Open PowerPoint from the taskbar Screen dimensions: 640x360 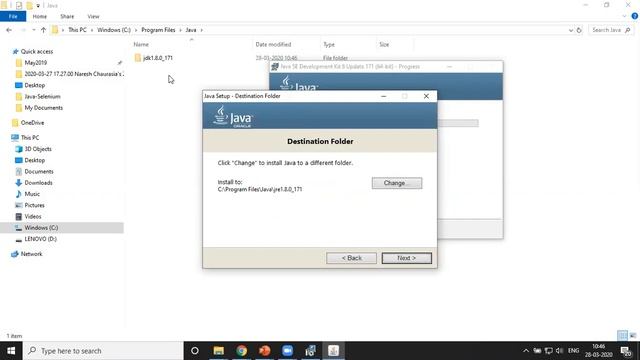coord(264,351)
